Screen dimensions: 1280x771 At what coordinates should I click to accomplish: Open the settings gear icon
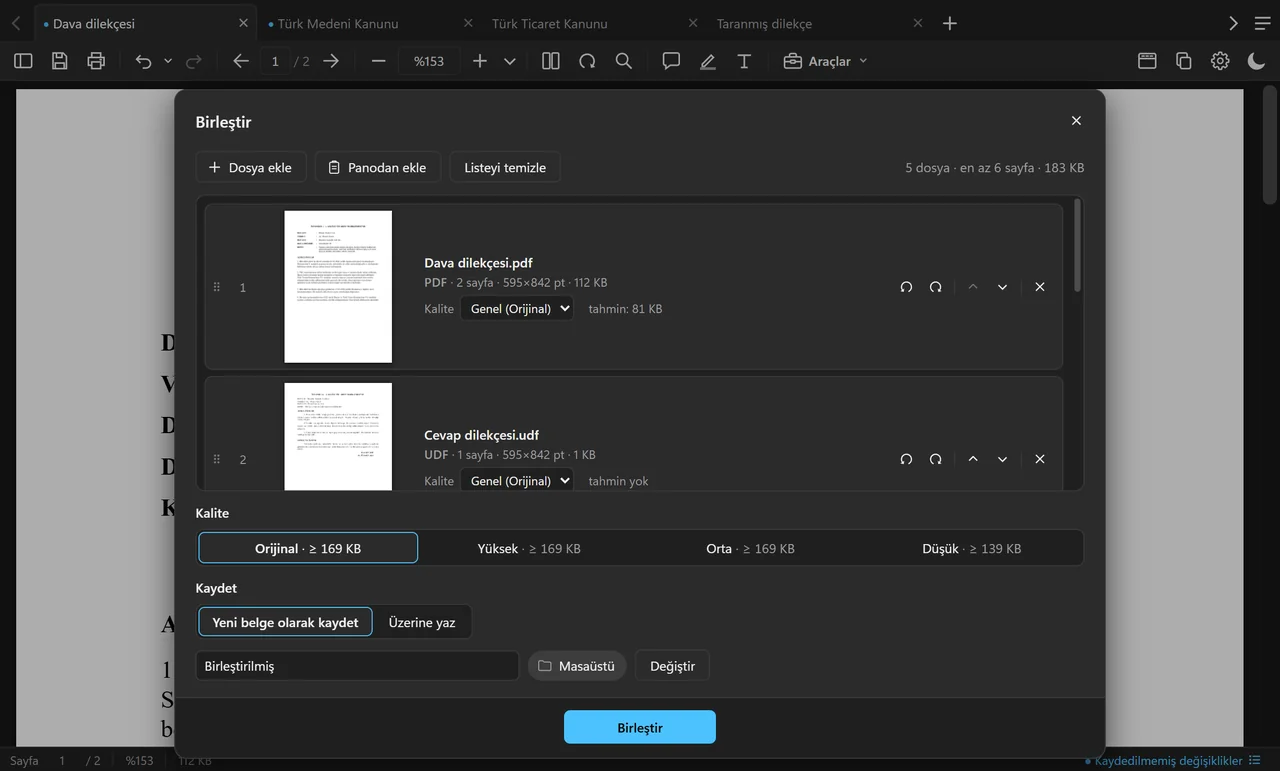1220,61
